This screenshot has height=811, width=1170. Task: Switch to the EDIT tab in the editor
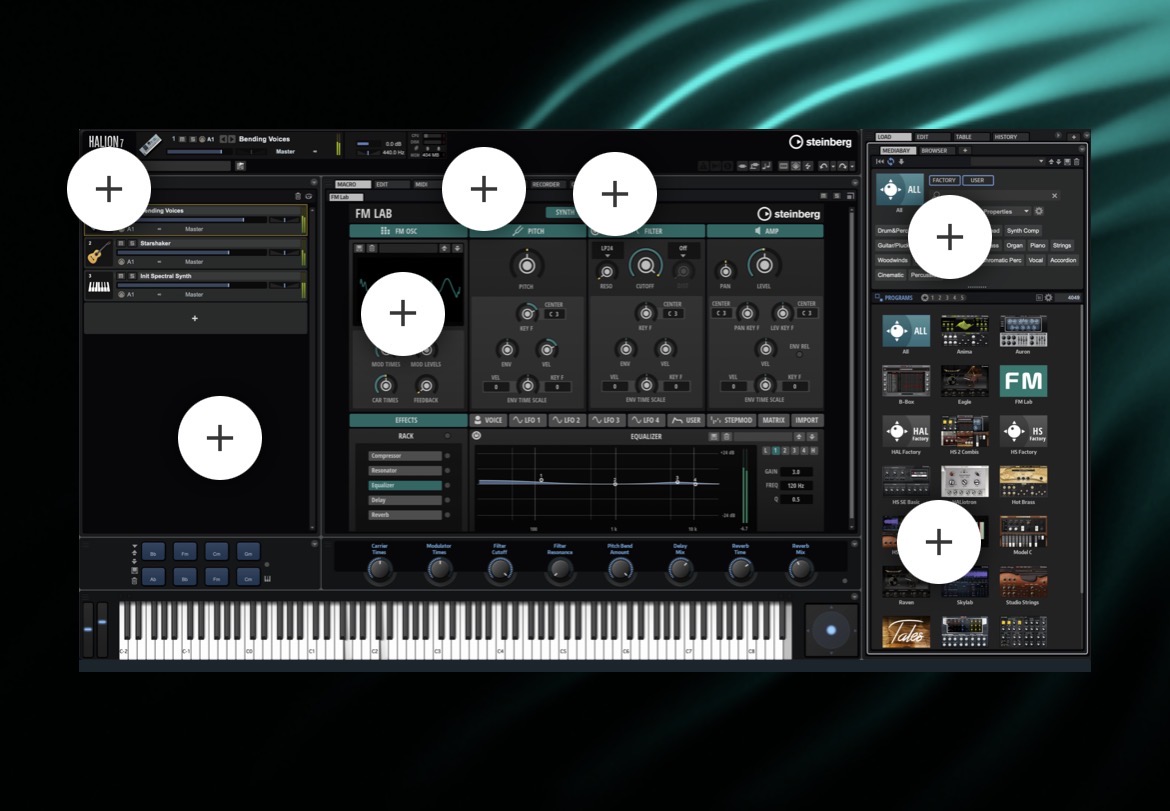click(391, 184)
